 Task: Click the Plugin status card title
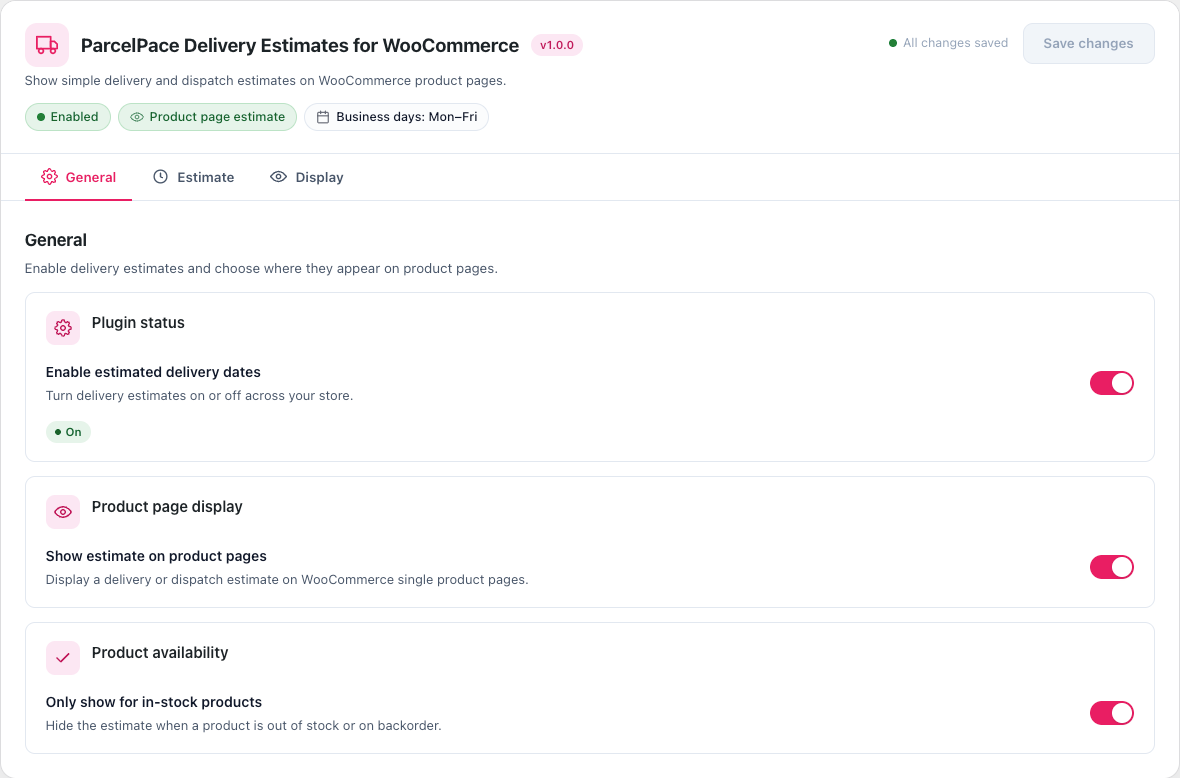pos(138,323)
